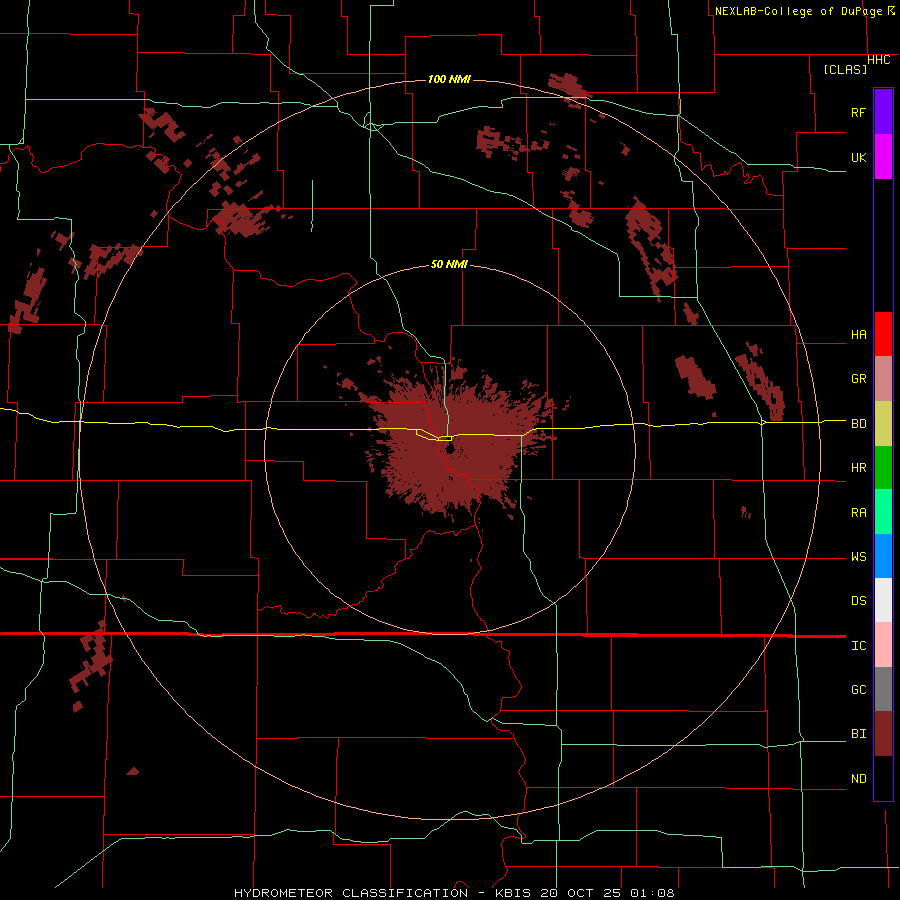The image size is (900, 900).
Task: Click the NEXLAB-College of DuPage credit text
Action: [x=798, y=11]
